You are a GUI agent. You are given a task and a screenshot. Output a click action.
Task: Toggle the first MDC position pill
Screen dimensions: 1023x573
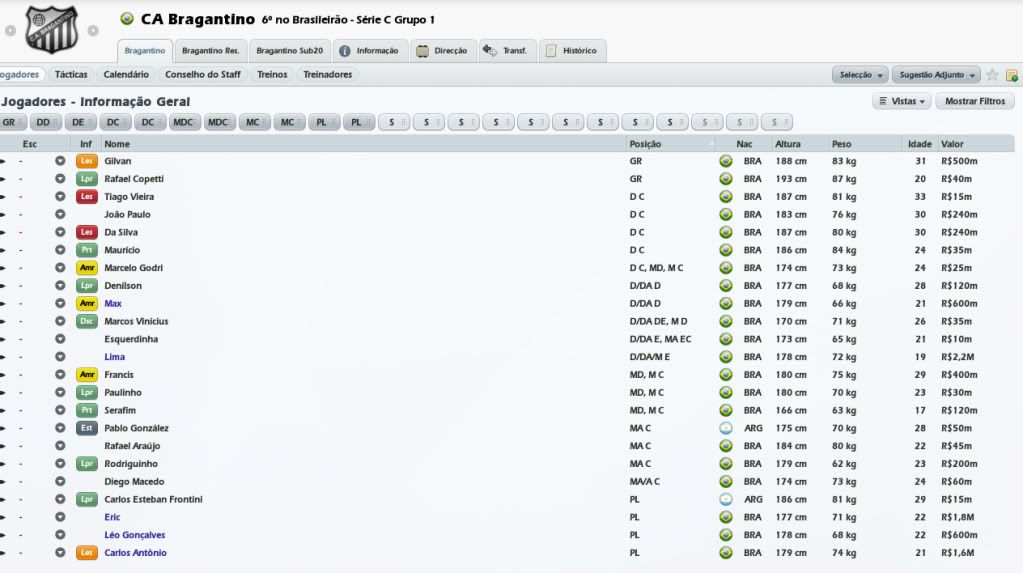(x=184, y=122)
